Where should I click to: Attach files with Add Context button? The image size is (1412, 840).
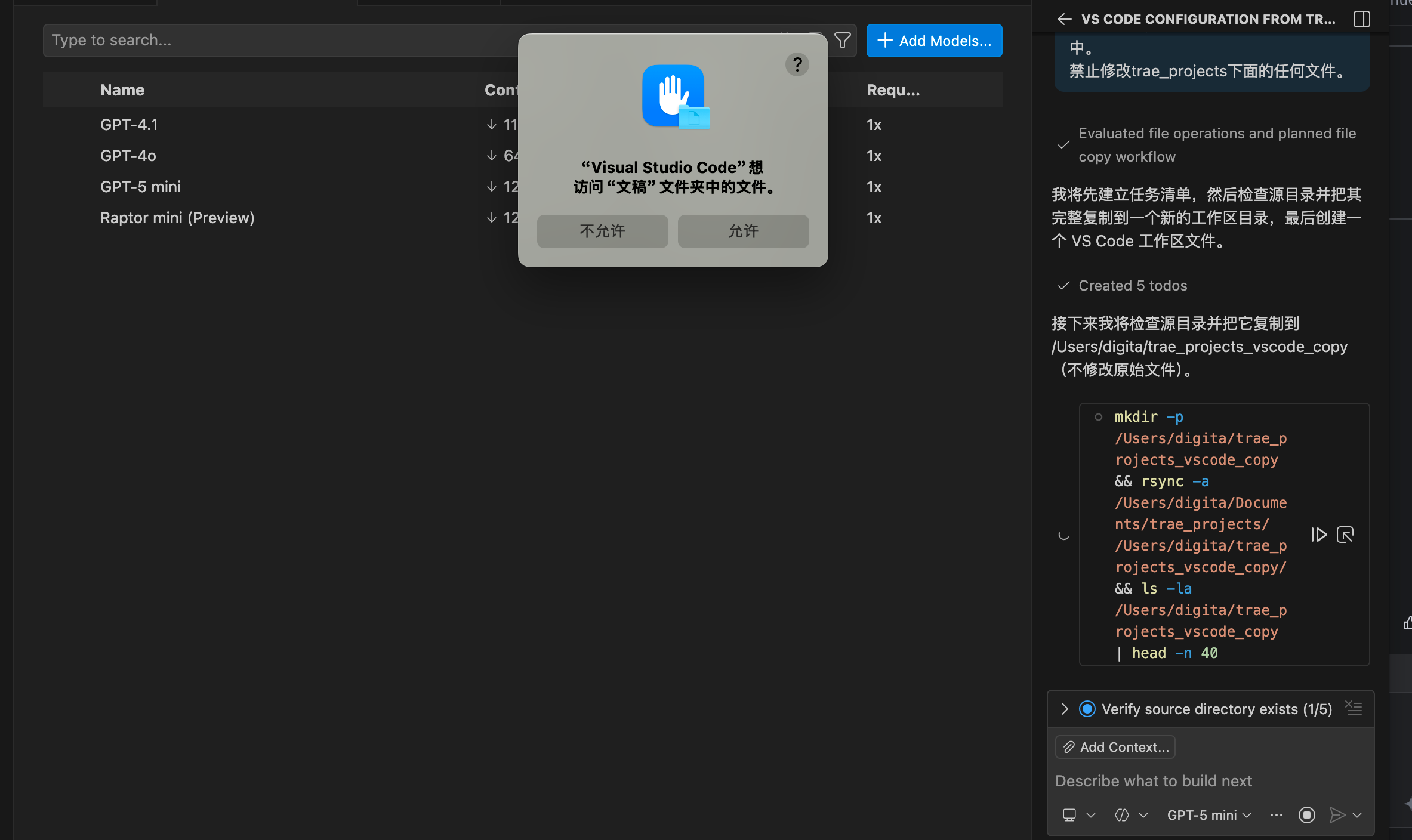point(1115,747)
